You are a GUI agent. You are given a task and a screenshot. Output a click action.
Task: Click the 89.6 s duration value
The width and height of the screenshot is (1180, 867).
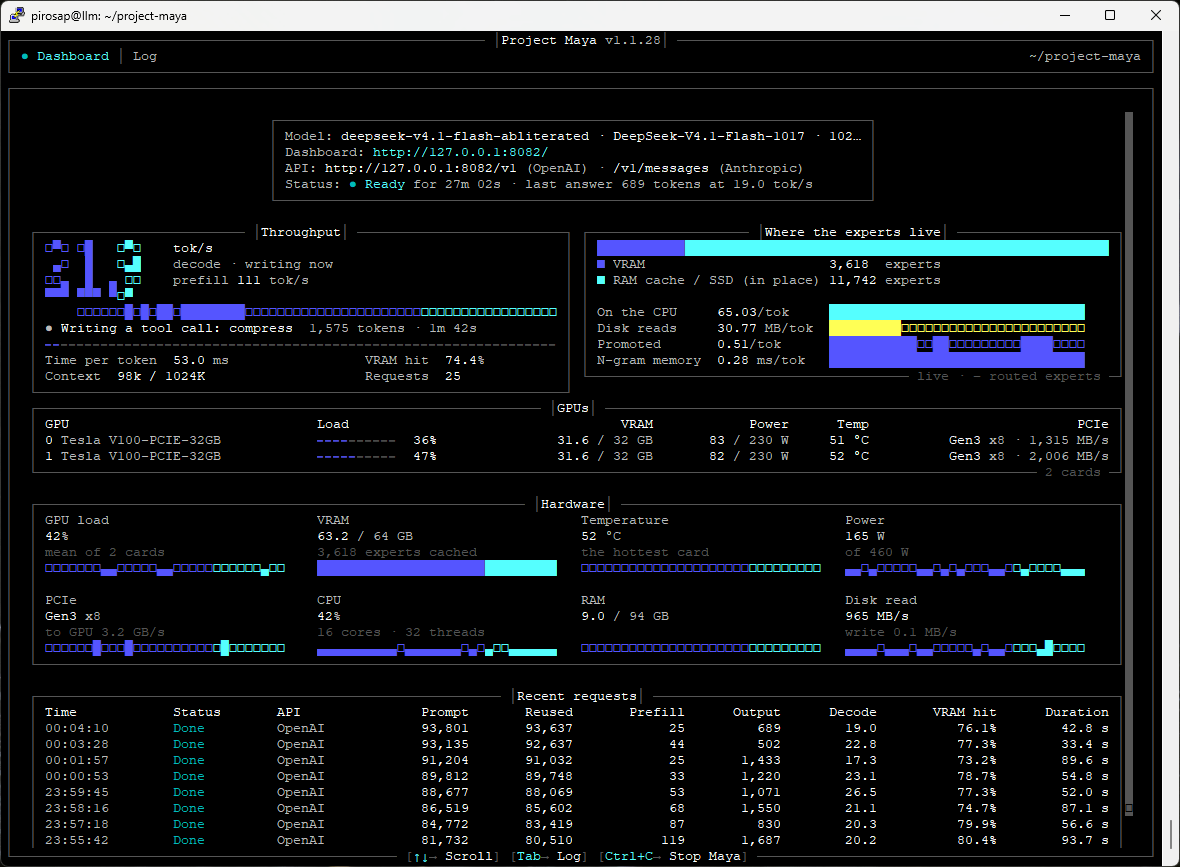point(1084,760)
